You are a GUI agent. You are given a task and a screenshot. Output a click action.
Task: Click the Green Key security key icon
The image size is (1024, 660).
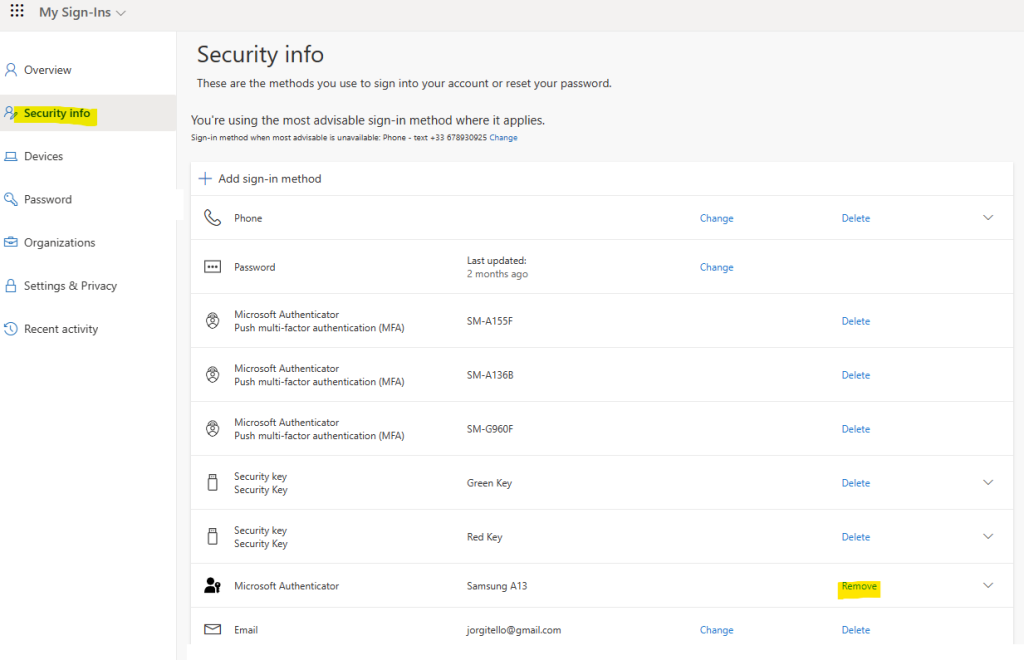pos(212,482)
